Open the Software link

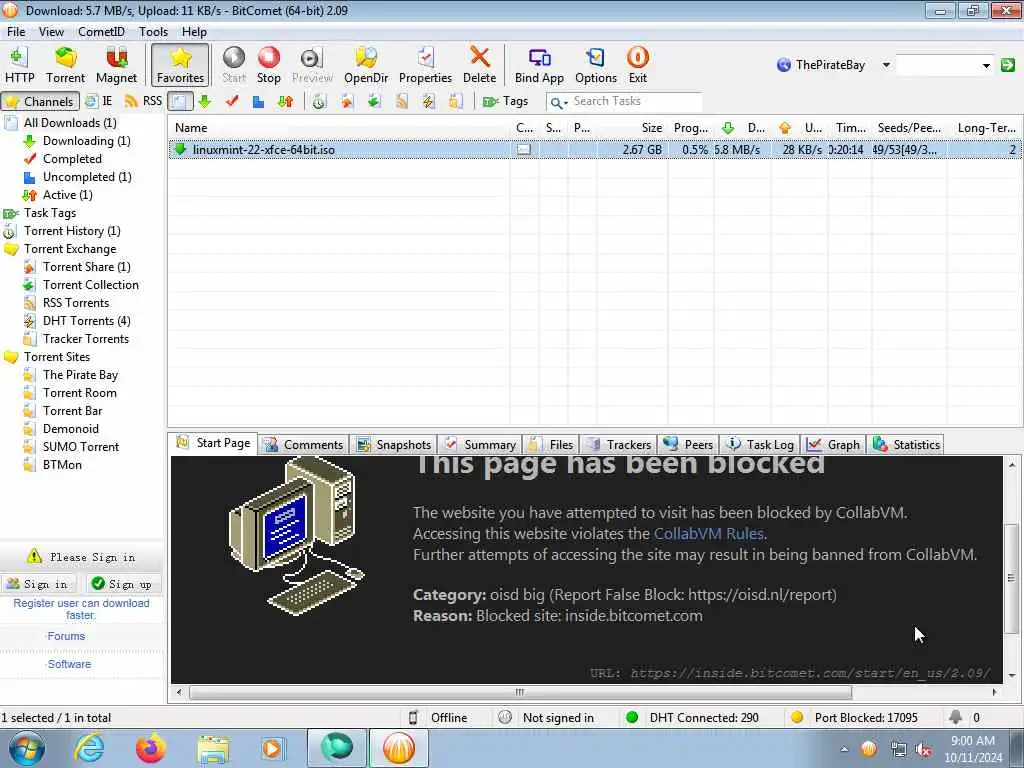(69, 664)
